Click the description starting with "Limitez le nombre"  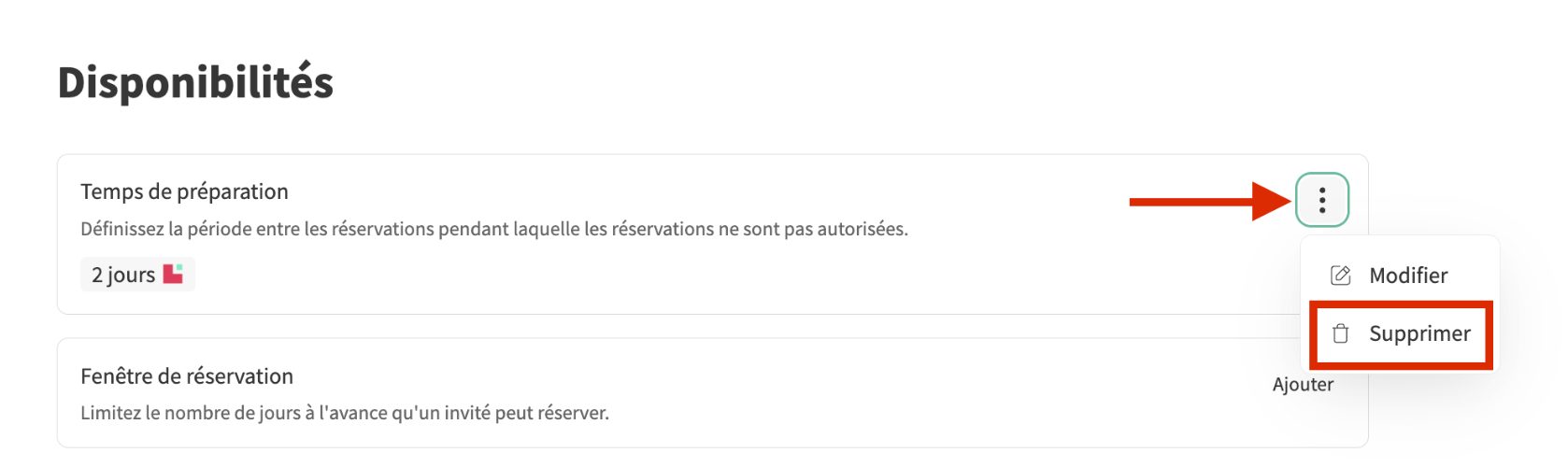point(344,413)
